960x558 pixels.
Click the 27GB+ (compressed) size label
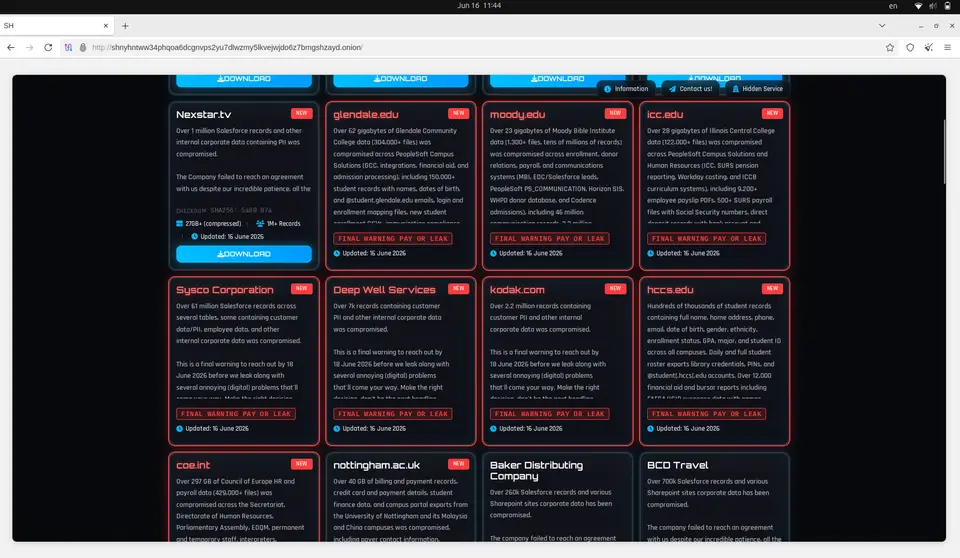pyautogui.click(x=213, y=224)
